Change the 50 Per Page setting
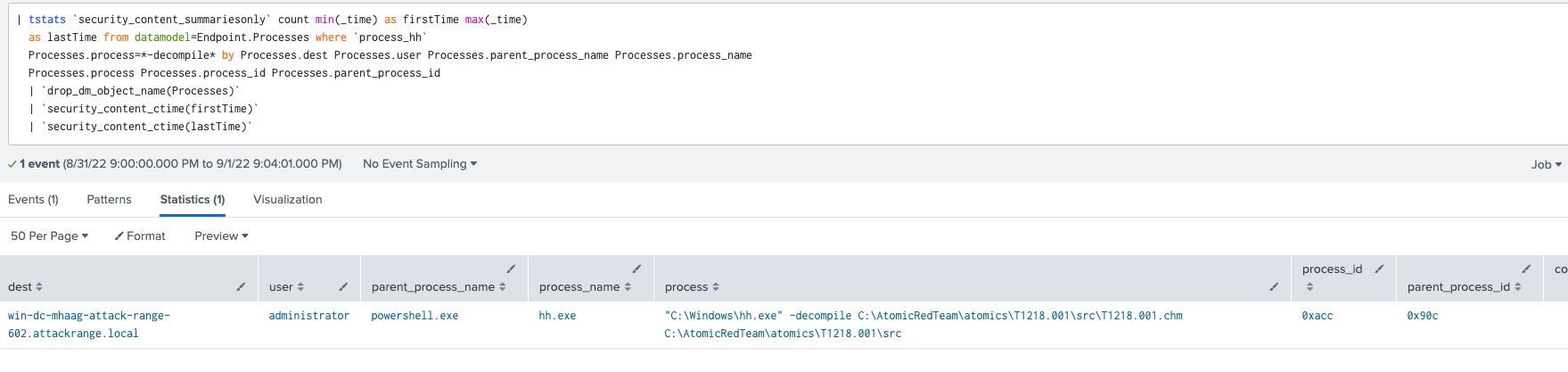This screenshot has height=372, width=1568. pos(50,236)
